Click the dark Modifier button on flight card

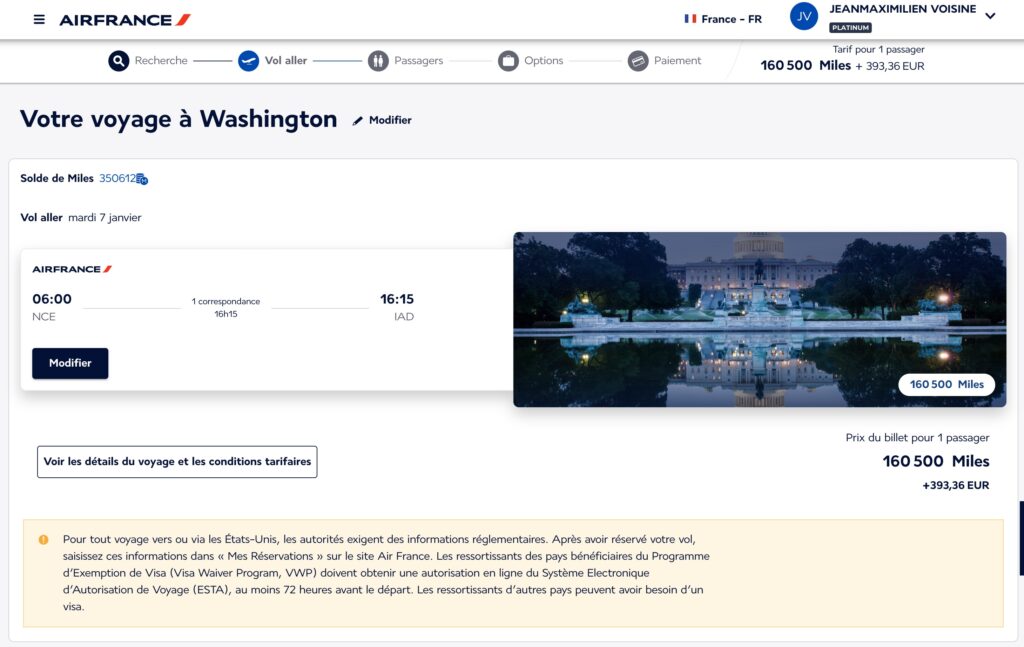coord(70,364)
